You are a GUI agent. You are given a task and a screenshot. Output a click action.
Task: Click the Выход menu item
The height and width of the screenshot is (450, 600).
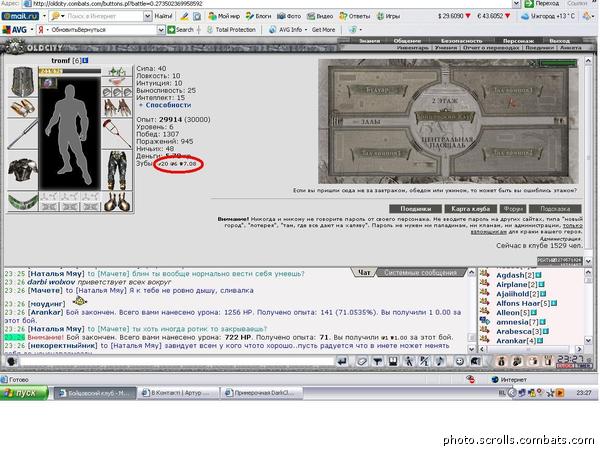point(559,41)
